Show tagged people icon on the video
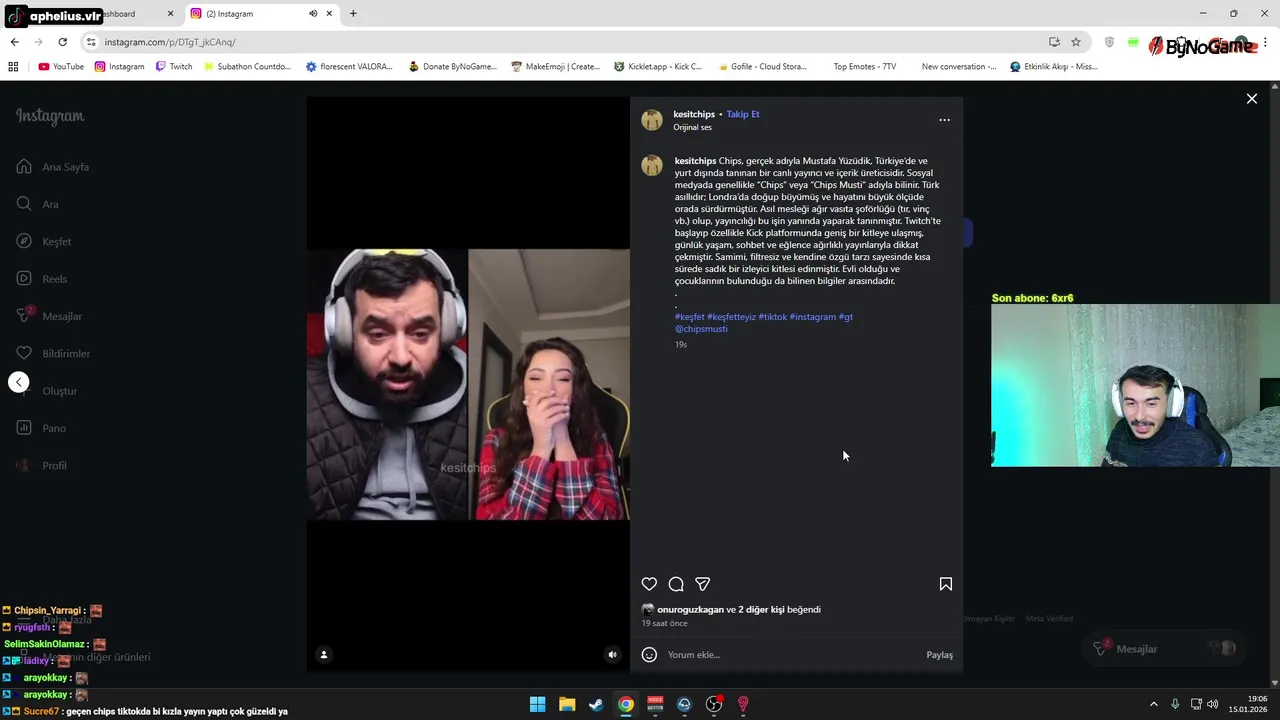Screen dimensions: 1280x720 pyautogui.click(x=323, y=655)
